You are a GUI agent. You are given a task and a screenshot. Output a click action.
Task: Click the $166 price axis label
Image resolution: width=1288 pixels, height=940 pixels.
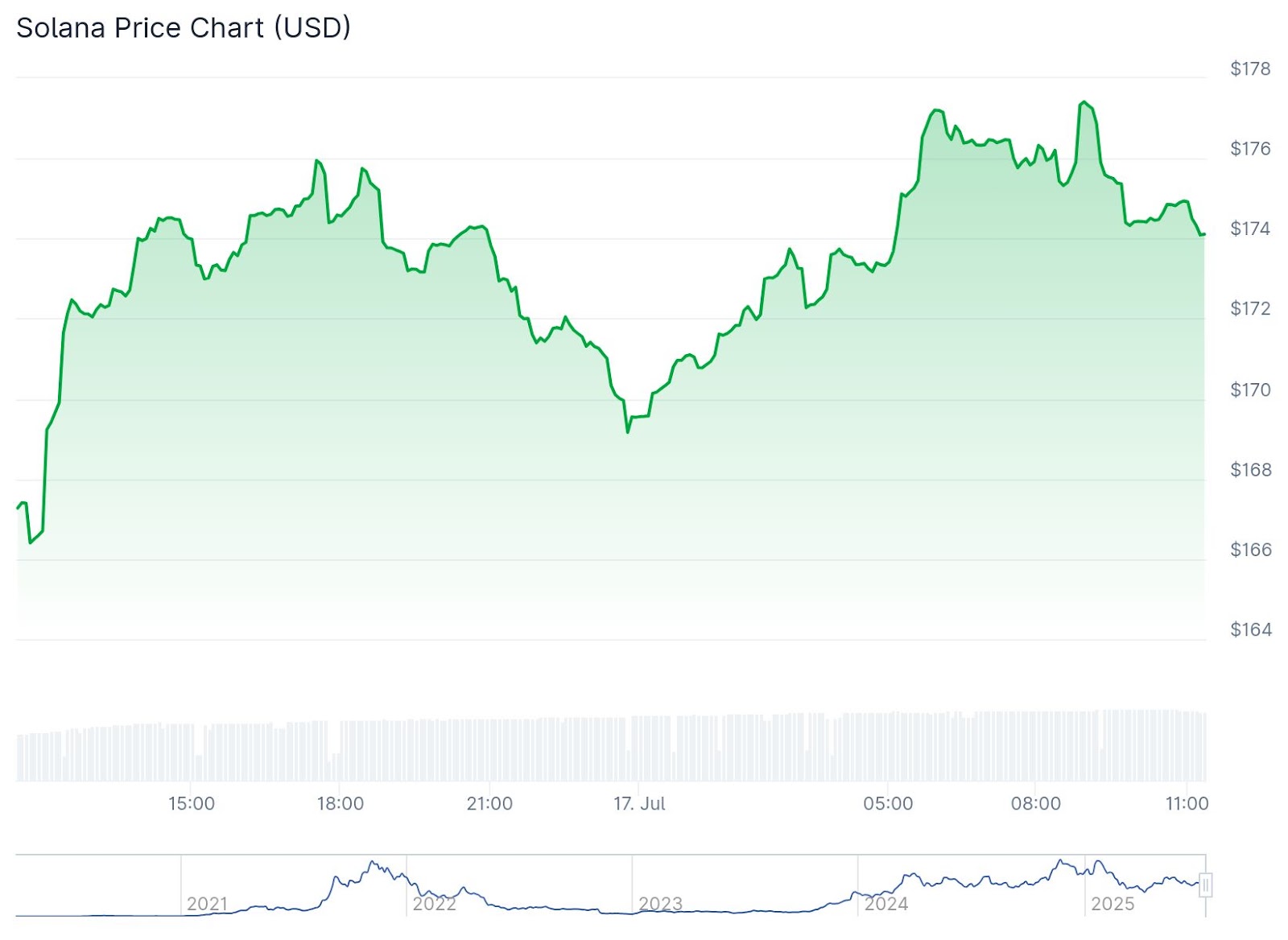(x=1250, y=550)
